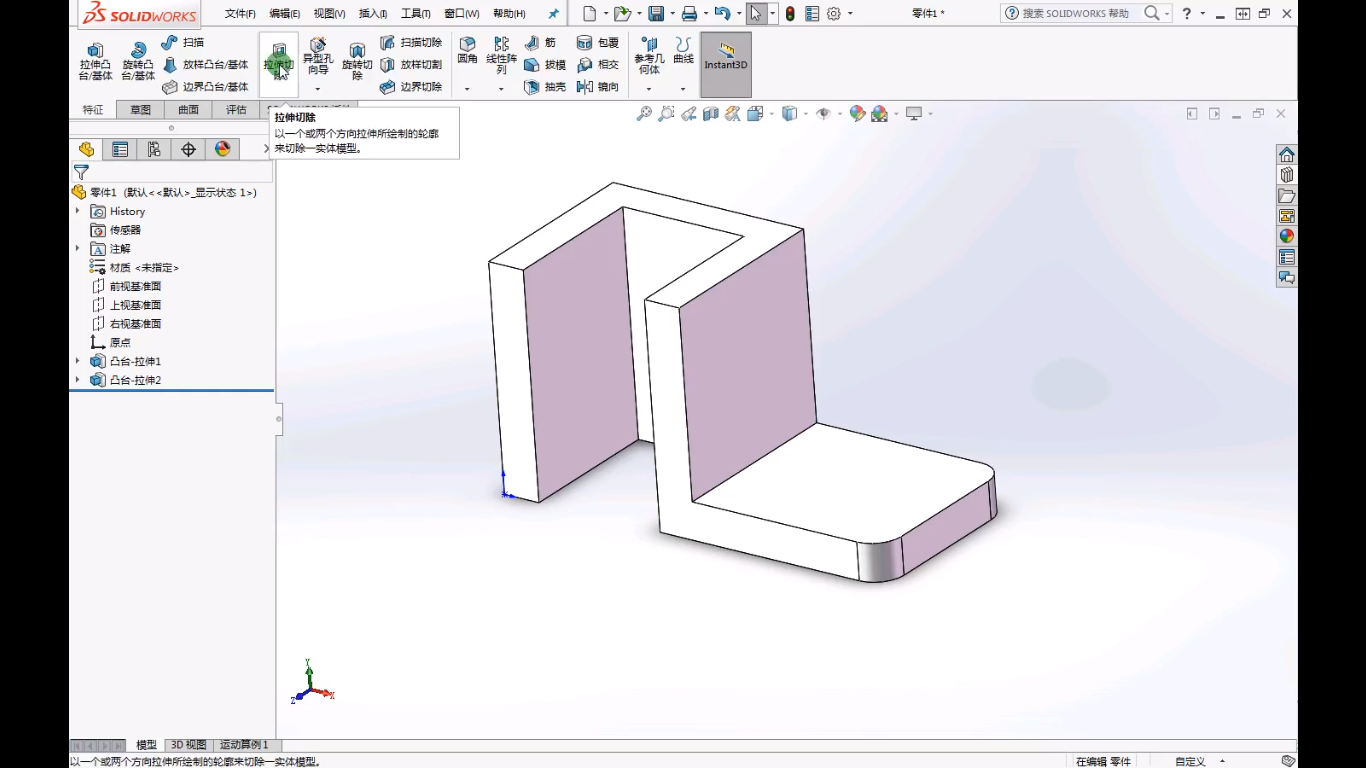Select the 旋转凸台/基体 revolve boss tool

pyautogui.click(x=138, y=62)
